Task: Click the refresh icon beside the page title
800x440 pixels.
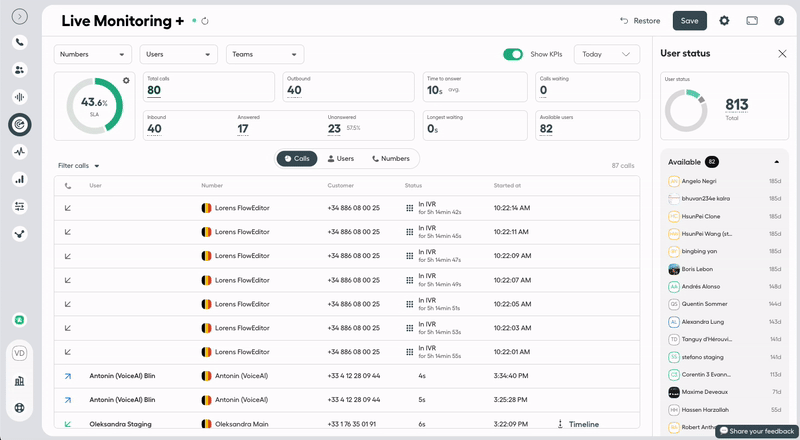Action: tap(205, 20)
